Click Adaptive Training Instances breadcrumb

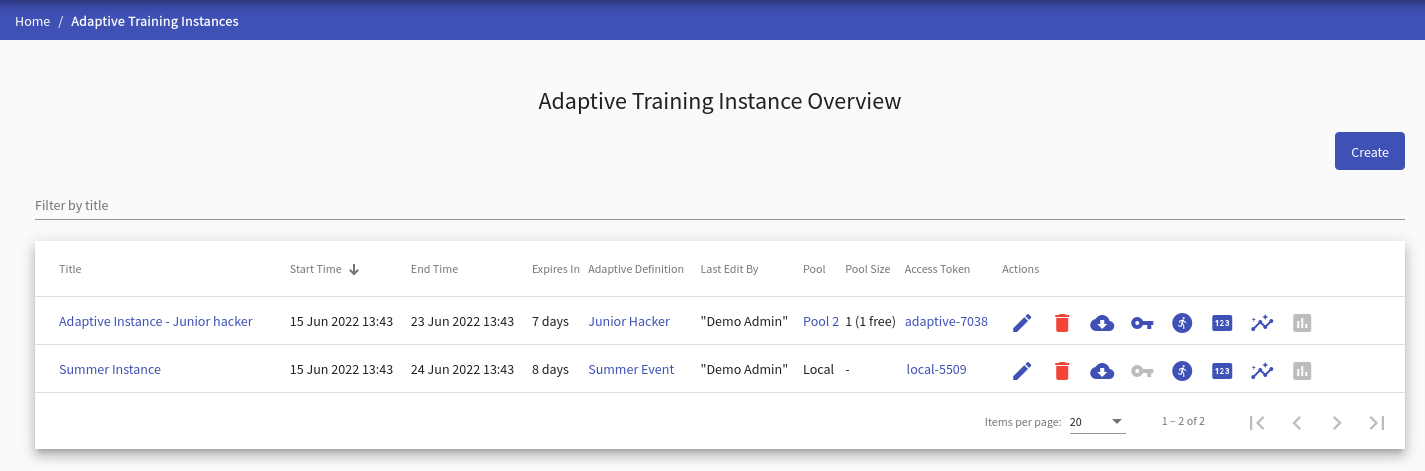(x=155, y=21)
